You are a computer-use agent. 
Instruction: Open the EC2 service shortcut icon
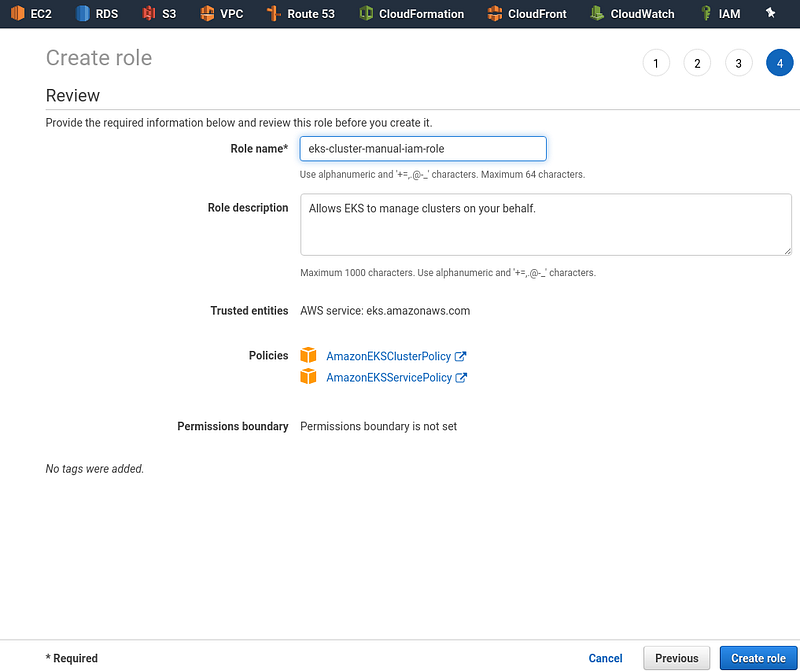18,13
